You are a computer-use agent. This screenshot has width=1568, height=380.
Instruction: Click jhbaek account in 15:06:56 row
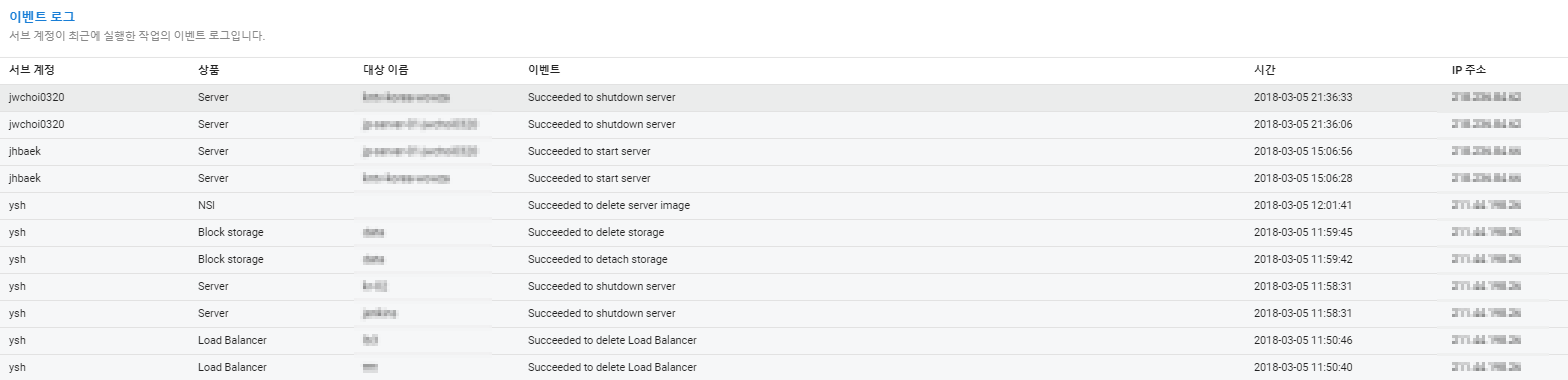click(25, 152)
